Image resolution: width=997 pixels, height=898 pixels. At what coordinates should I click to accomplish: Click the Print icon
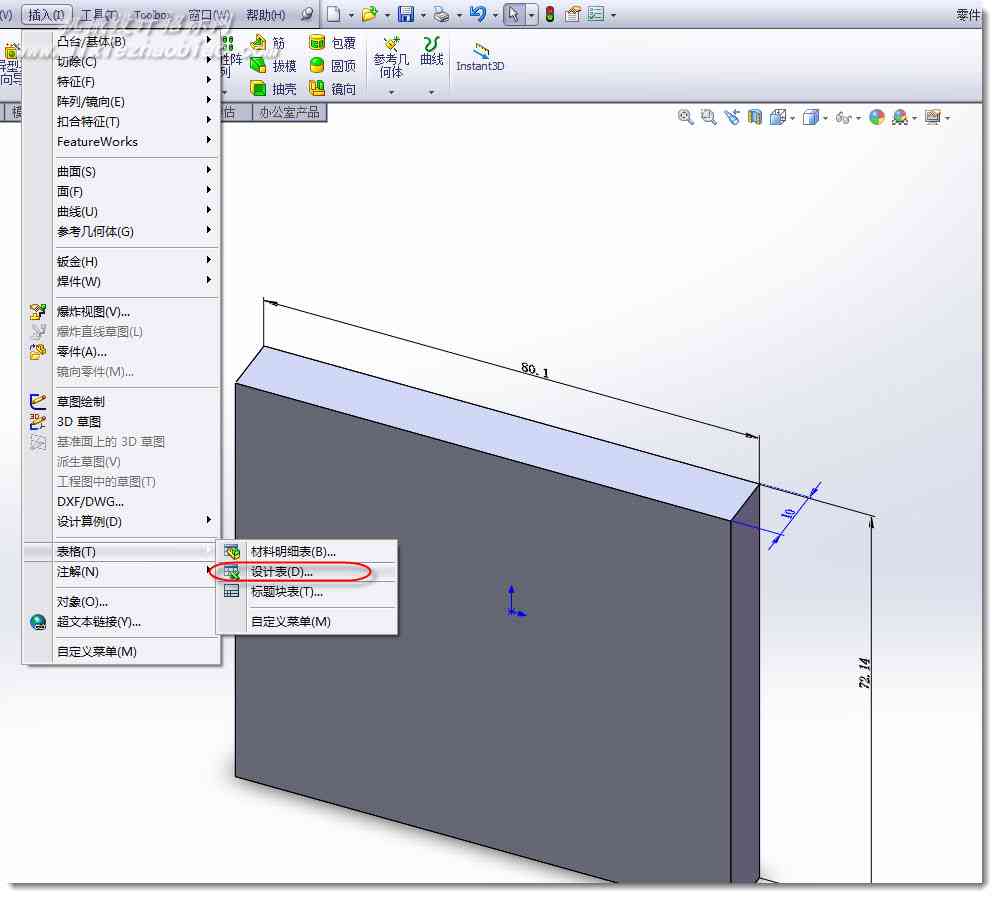441,14
